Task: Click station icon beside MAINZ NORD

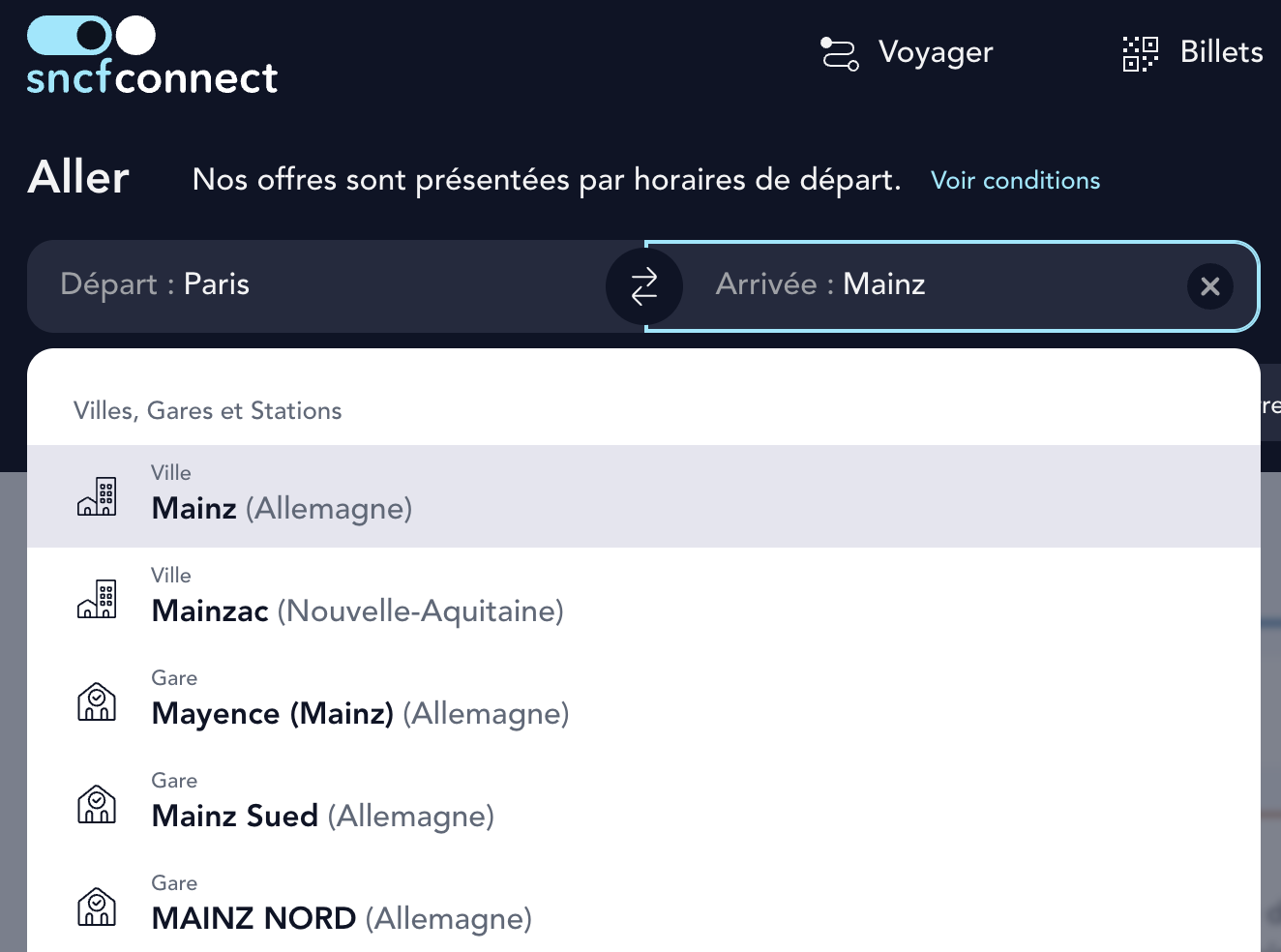Action: 97,907
